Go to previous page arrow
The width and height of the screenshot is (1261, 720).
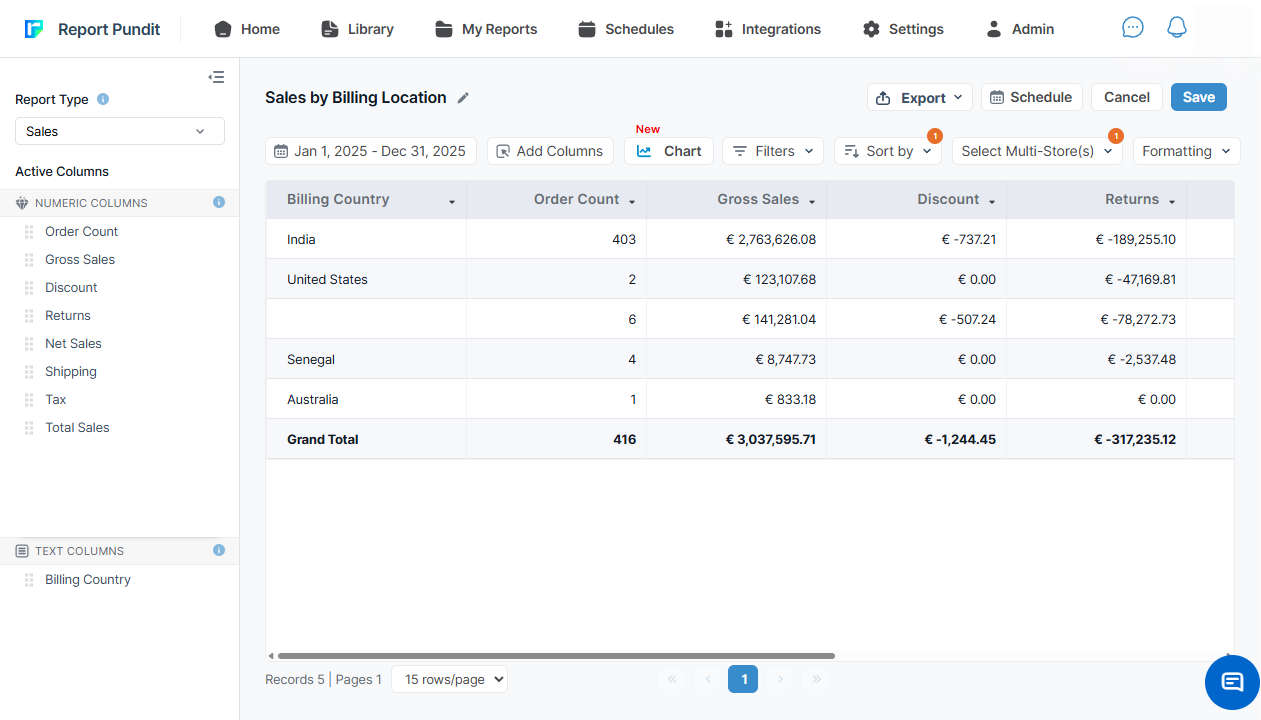708,679
